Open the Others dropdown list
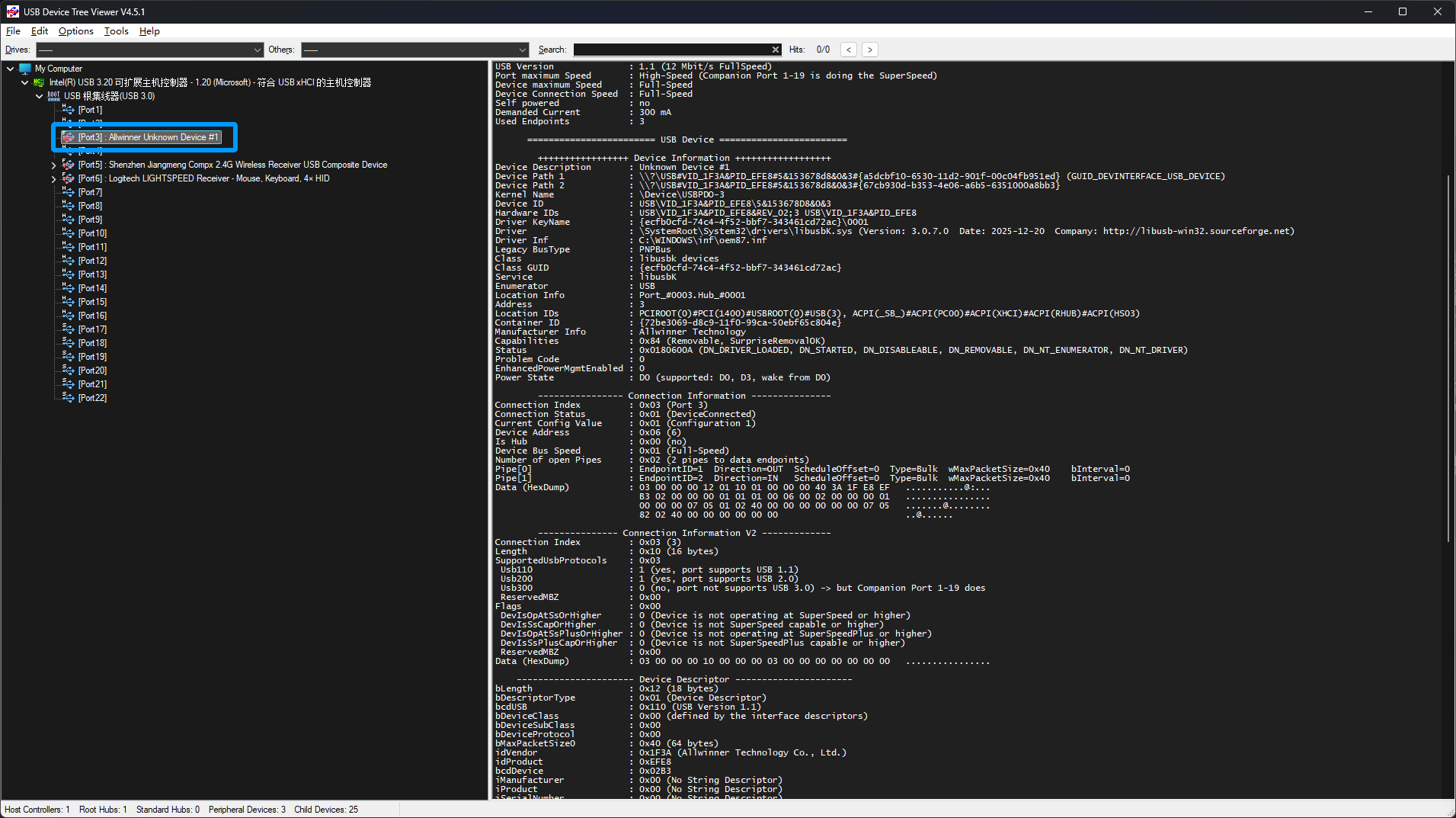 click(x=522, y=50)
